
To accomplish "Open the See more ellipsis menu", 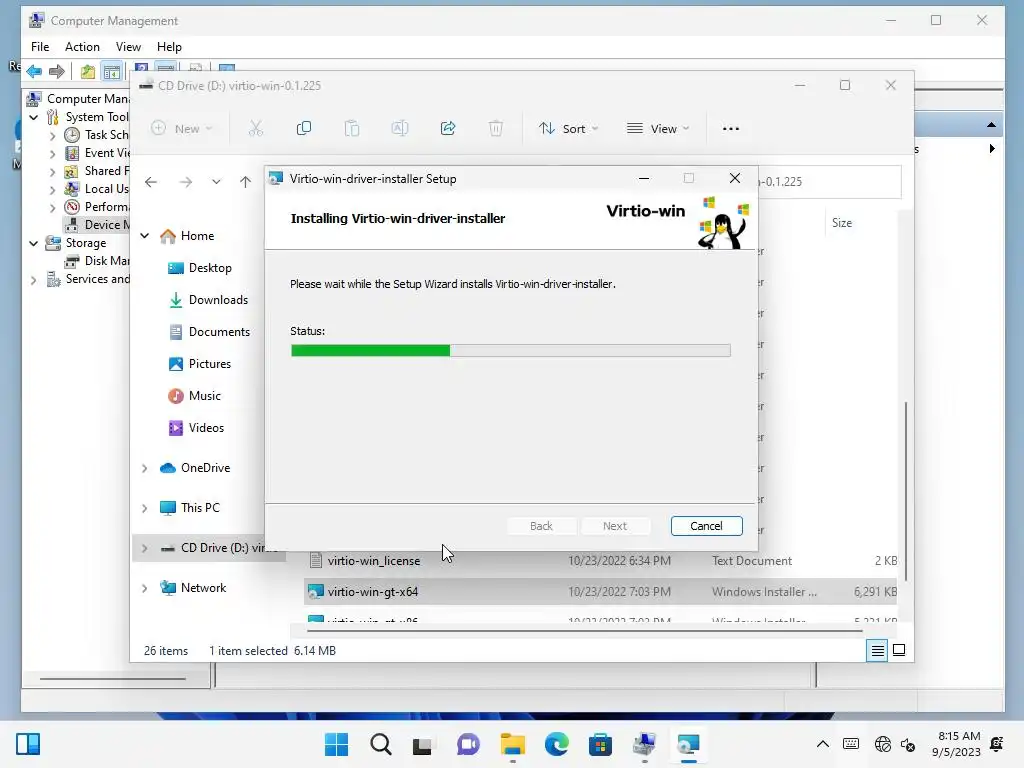I will coord(731,129).
